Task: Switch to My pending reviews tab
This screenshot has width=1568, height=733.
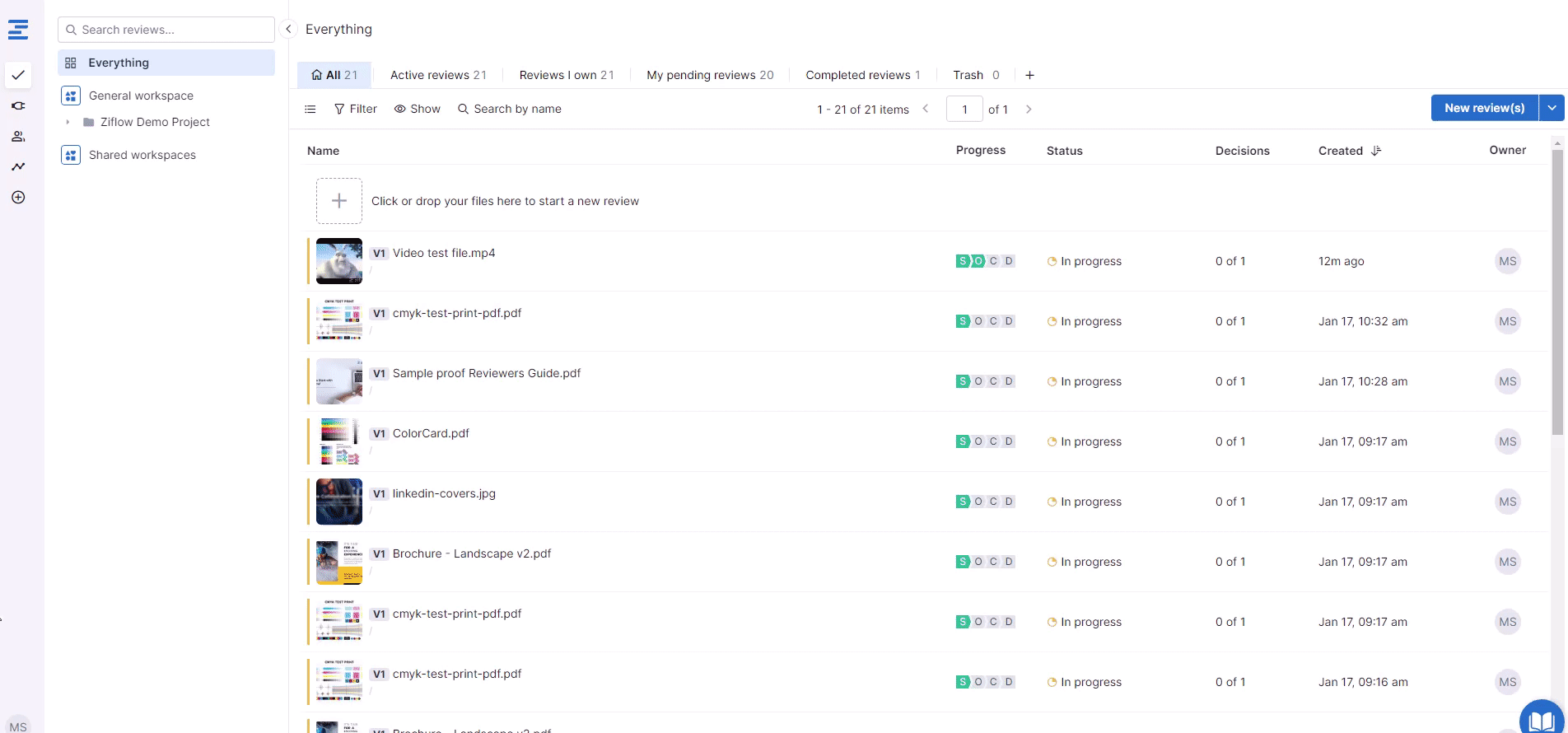Action: (709, 75)
